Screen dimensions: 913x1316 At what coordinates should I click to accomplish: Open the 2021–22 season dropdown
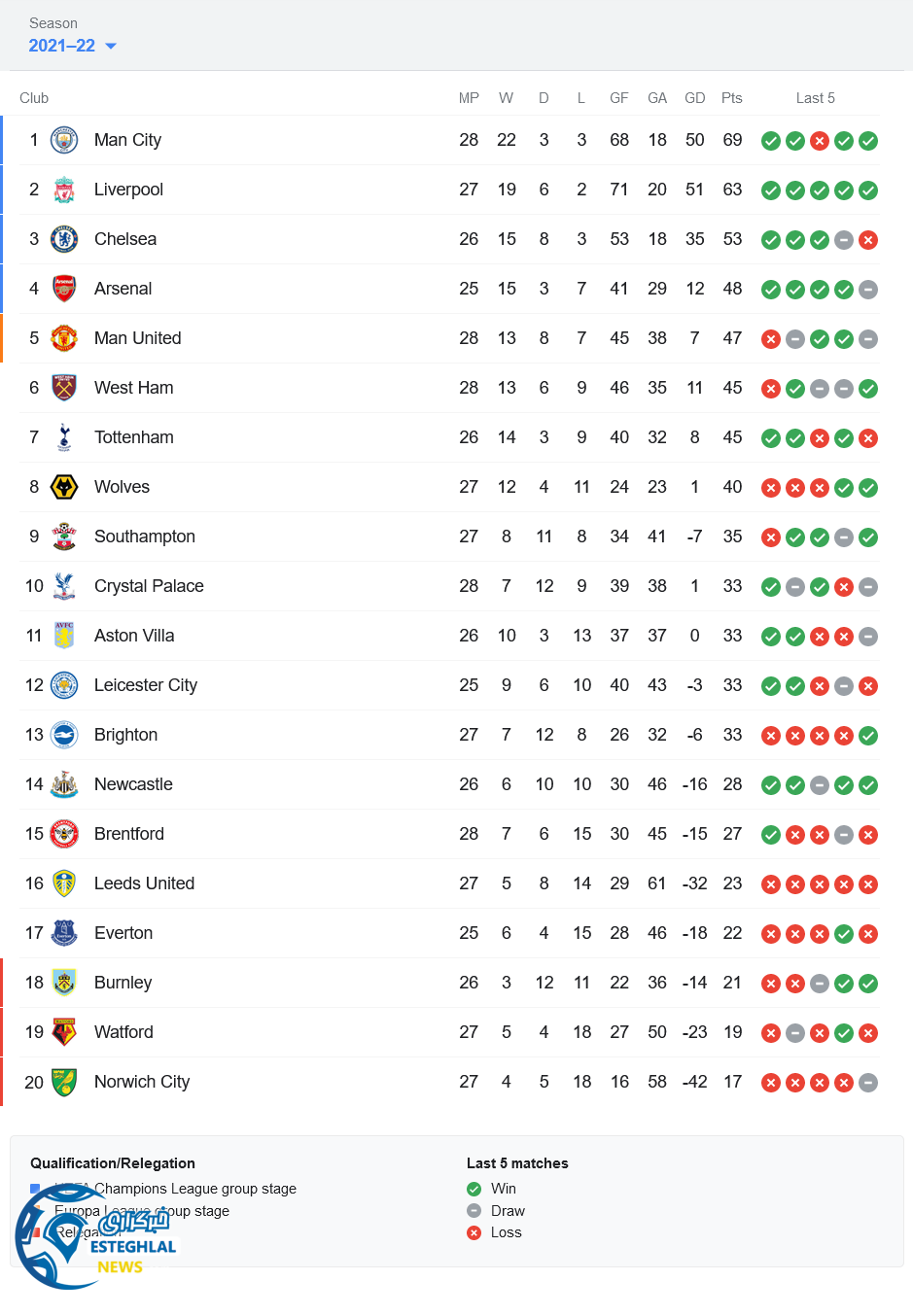coord(73,46)
